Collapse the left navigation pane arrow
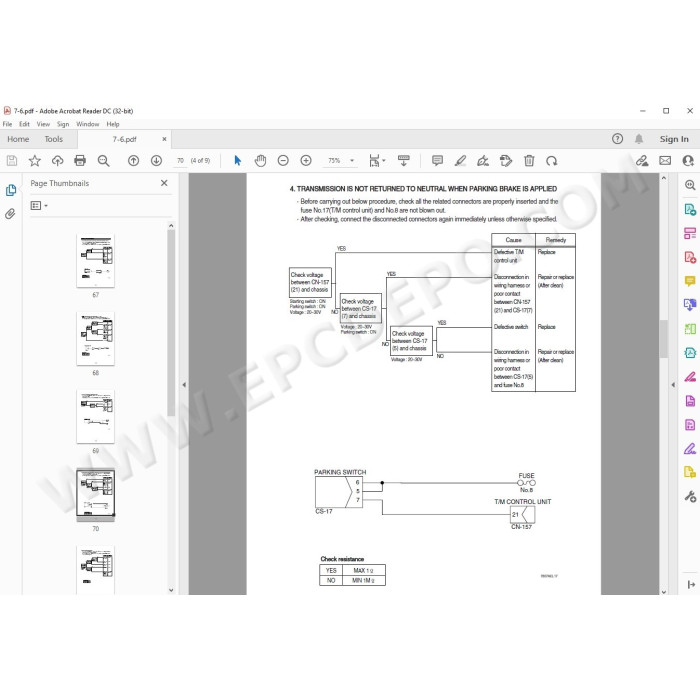This screenshot has height=700, width=700. tap(184, 384)
